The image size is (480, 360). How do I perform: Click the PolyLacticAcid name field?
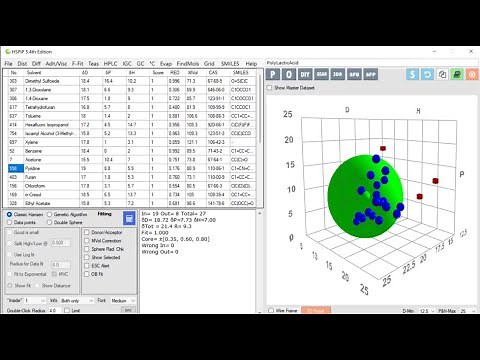point(372,63)
